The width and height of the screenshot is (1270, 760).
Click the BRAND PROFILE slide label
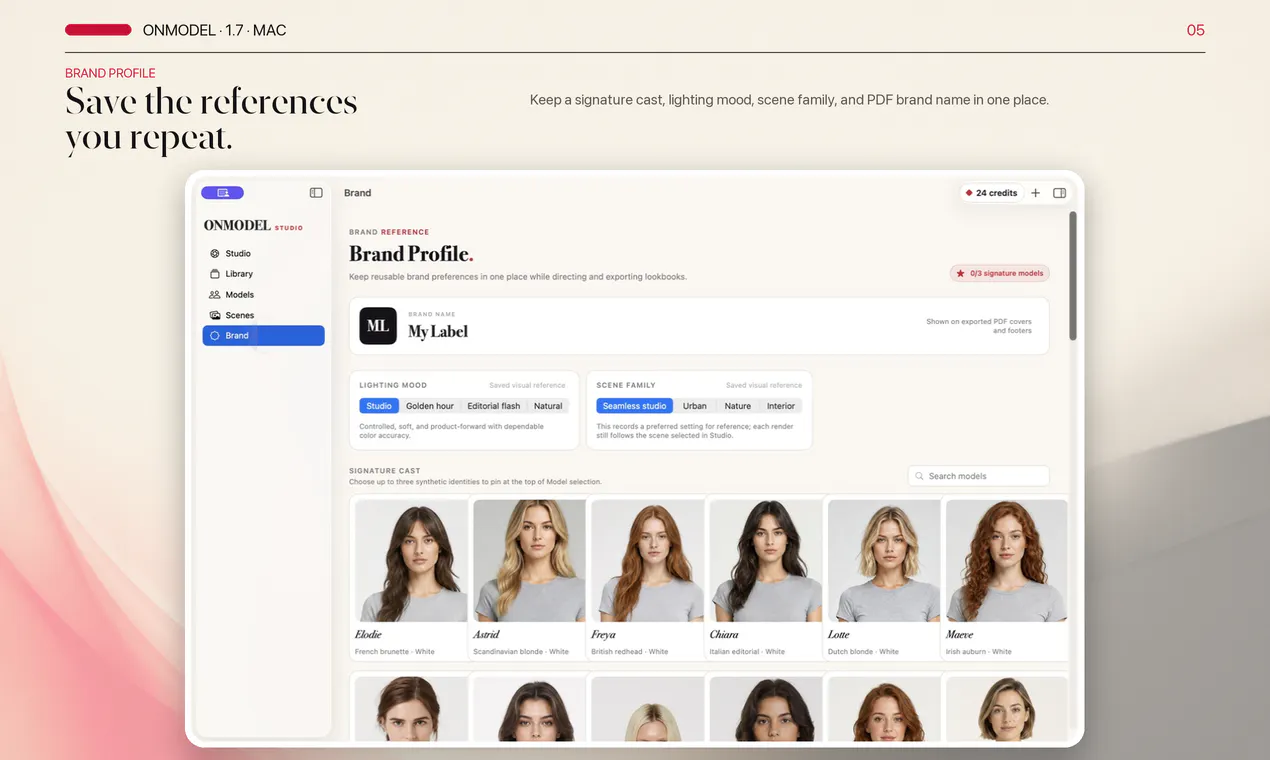[110, 73]
